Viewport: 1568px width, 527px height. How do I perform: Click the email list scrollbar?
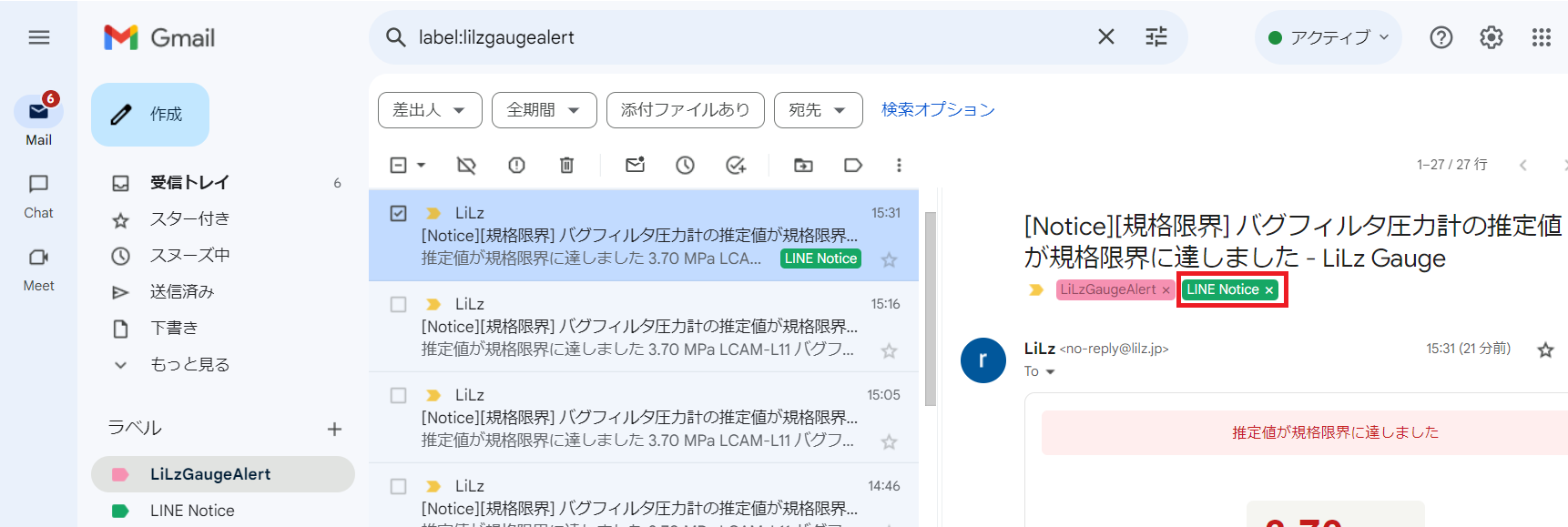point(930,309)
